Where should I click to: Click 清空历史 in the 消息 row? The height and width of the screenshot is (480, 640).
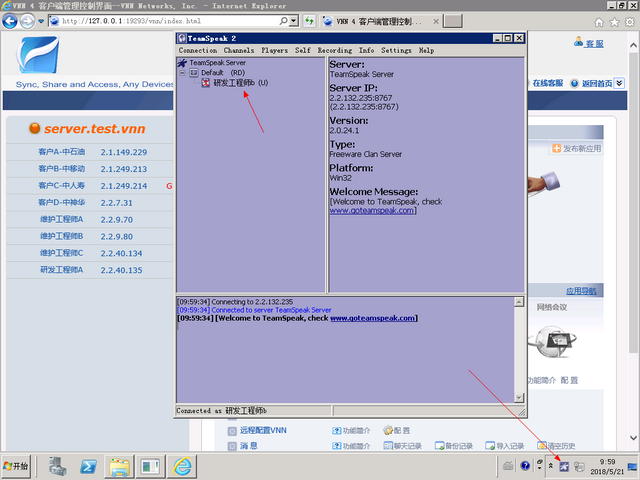556,446
